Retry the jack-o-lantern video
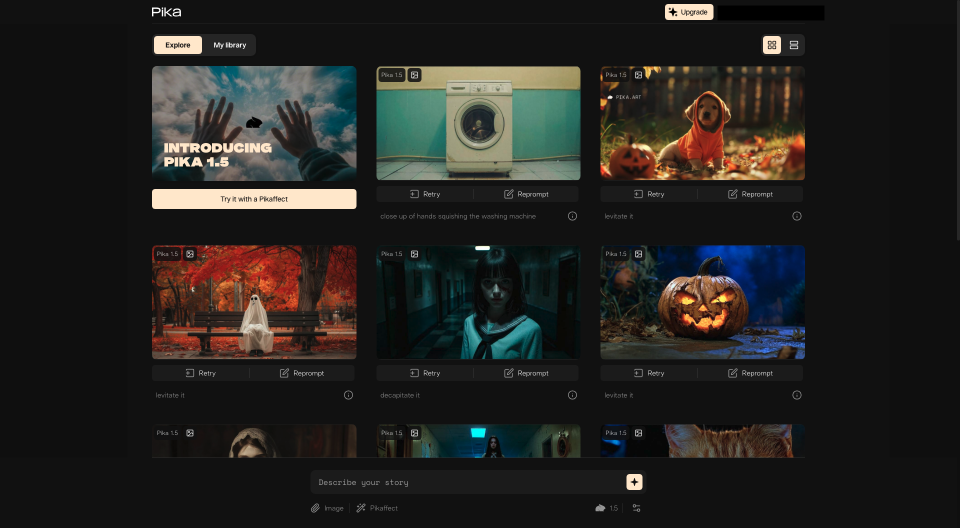The image size is (960, 528). tap(649, 373)
